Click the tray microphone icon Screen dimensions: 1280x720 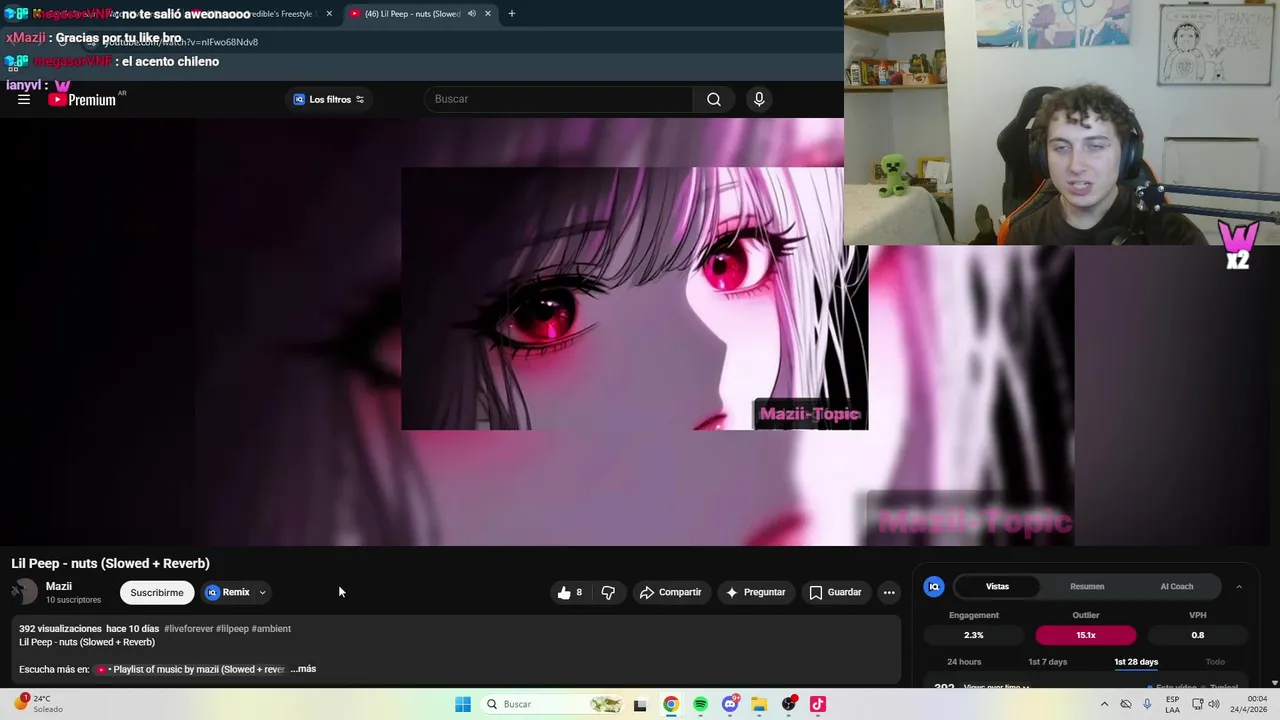click(x=1147, y=704)
